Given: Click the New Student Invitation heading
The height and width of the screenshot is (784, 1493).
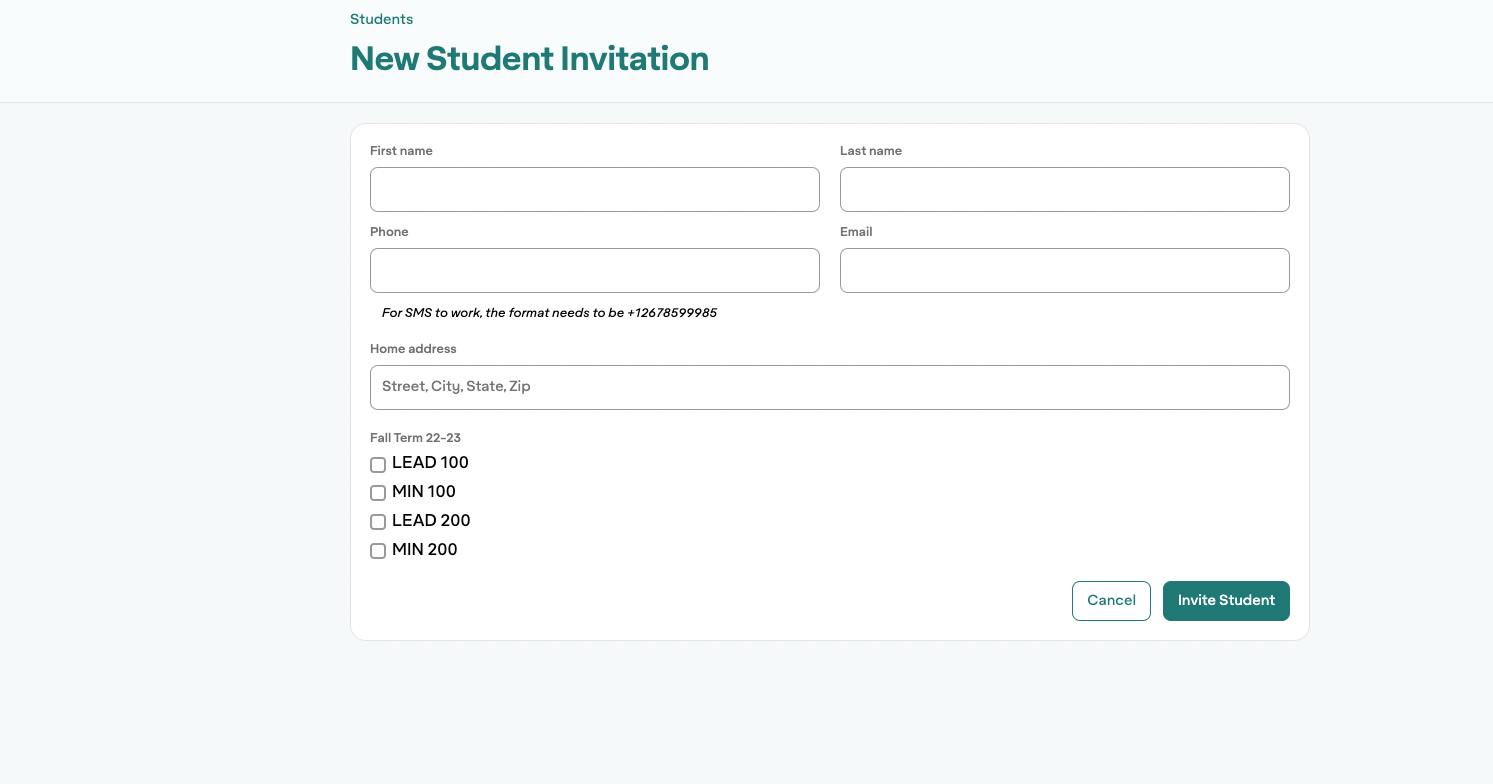Looking at the screenshot, I should pyautogui.click(x=529, y=59).
